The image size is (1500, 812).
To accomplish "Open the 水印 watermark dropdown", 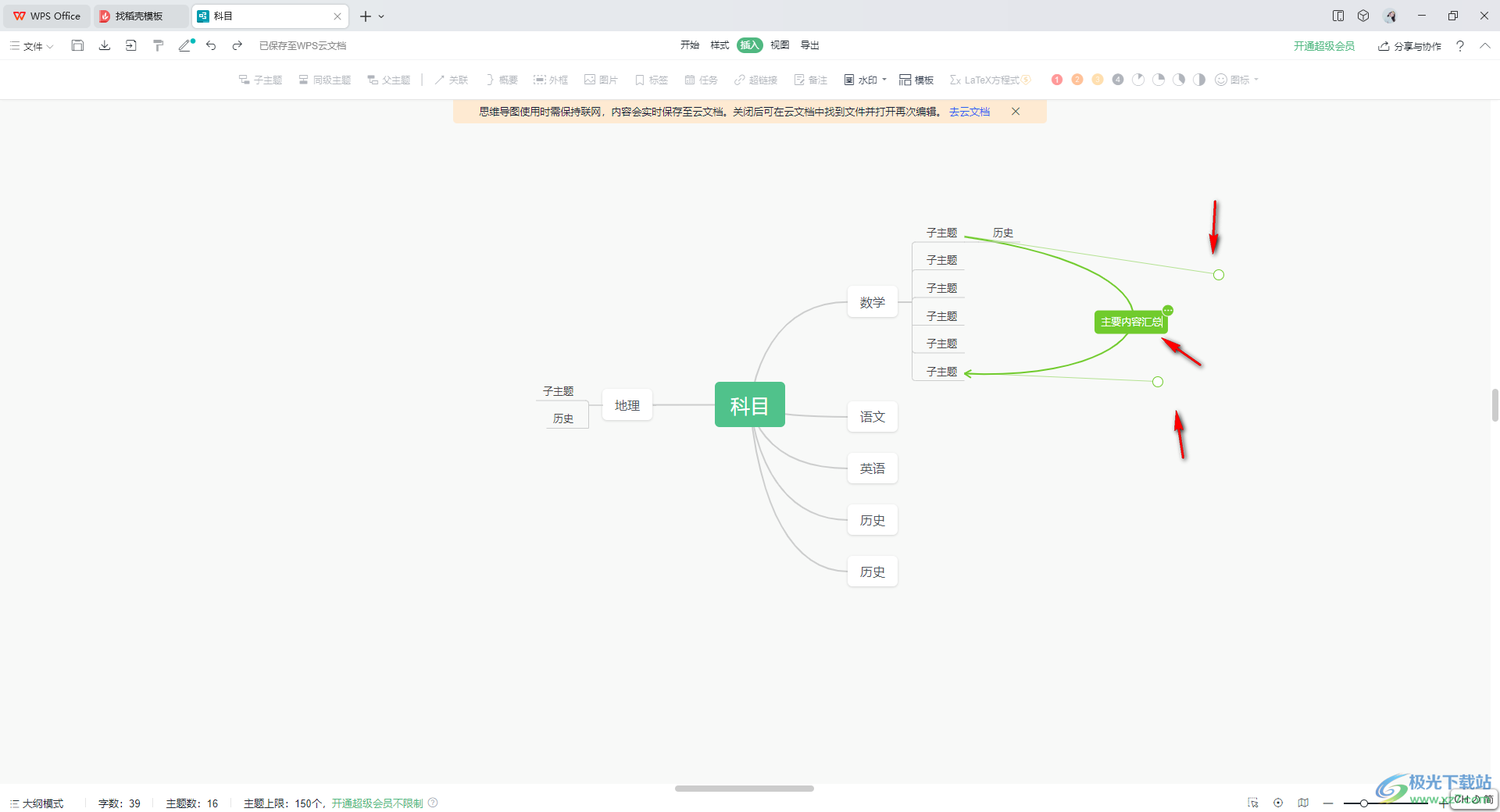I will (865, 80).
